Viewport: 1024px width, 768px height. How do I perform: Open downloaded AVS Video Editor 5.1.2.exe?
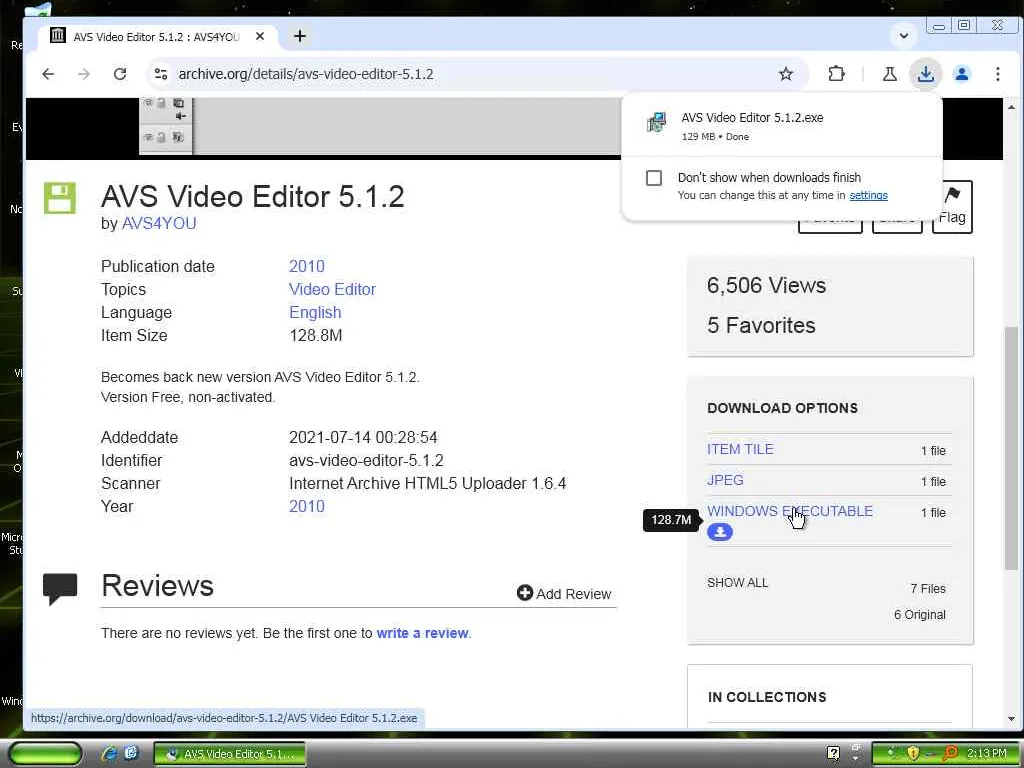pos(752,118)
